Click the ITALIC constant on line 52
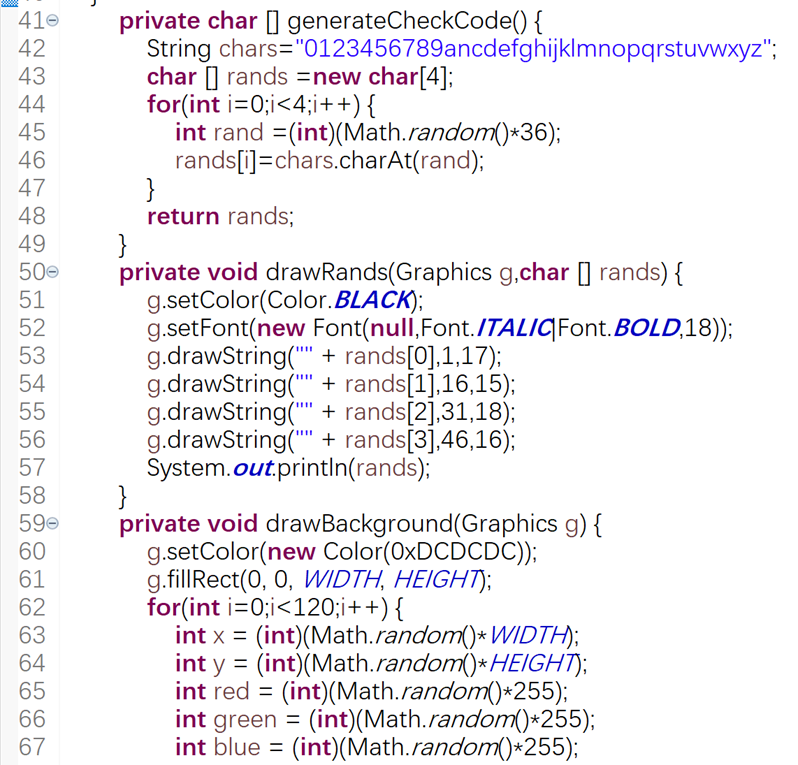The width and height of the screenshot is (798, 765). tap(515, 328)
